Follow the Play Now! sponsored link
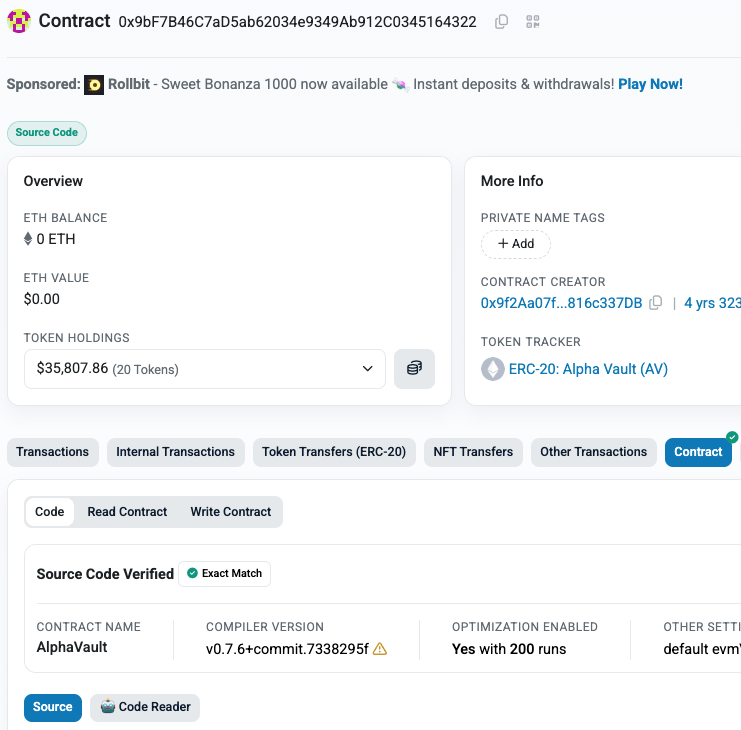This screenshot has width=741, height=730. point(650,84)
